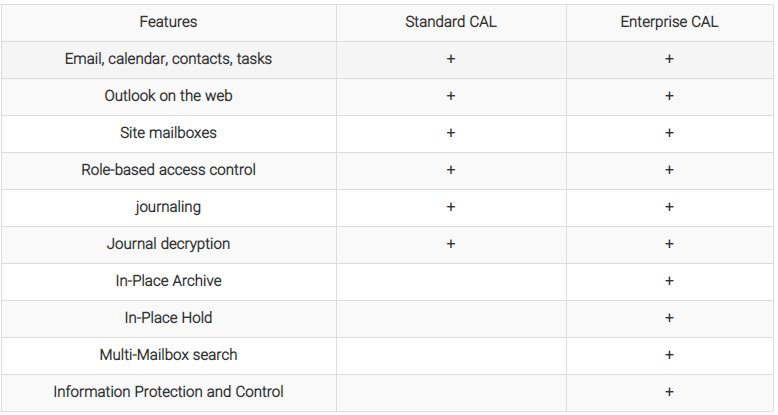Click Outlook on the web feature text
Viewport: 778px width, 415px height.
tap(168, 96)
